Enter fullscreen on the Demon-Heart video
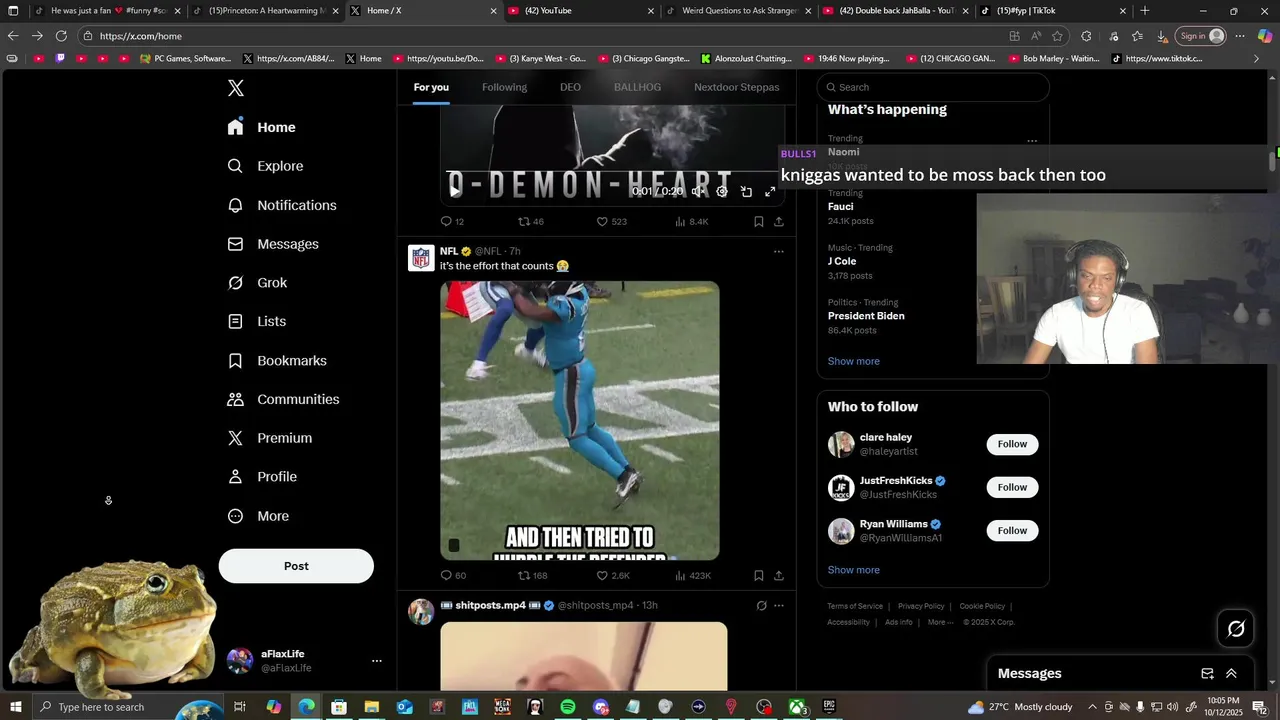The height and width of the screenshot is (720, 1280). [x=770, y=191]
